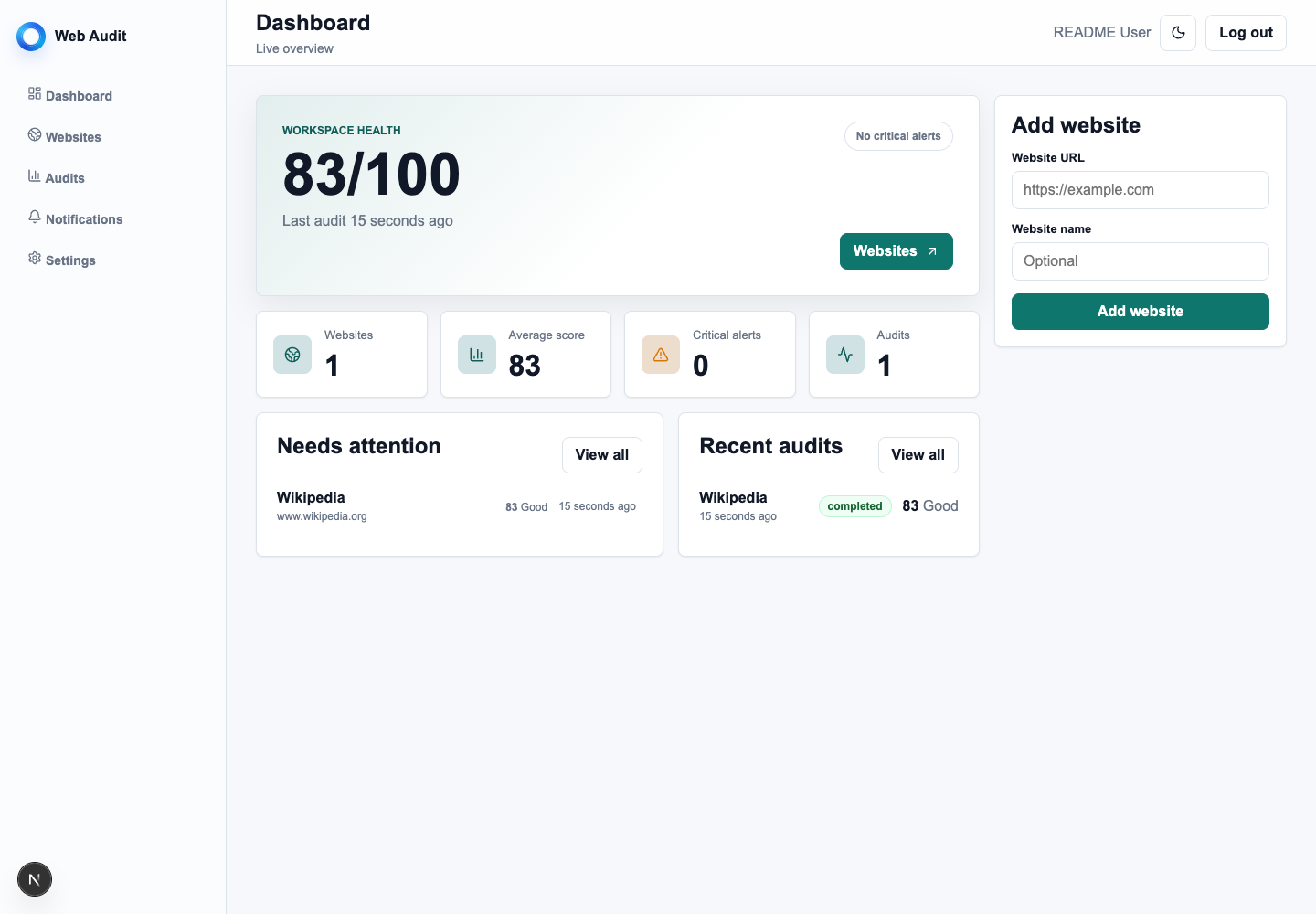Click the Dashboard page title in header

313,23
